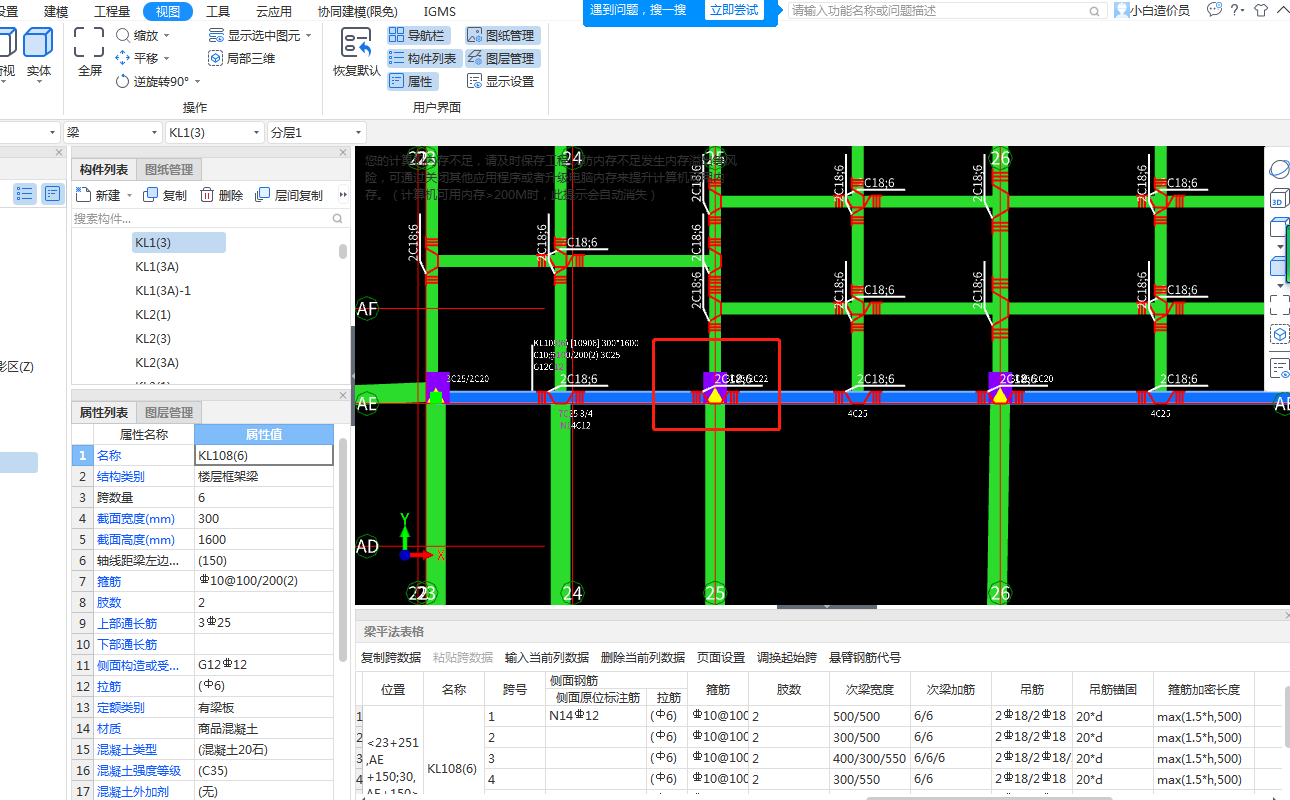Click dashed rectangle selection icon on canvas sidebar
Viewport: 1290px width, 800px height.
pos(1279,303)
